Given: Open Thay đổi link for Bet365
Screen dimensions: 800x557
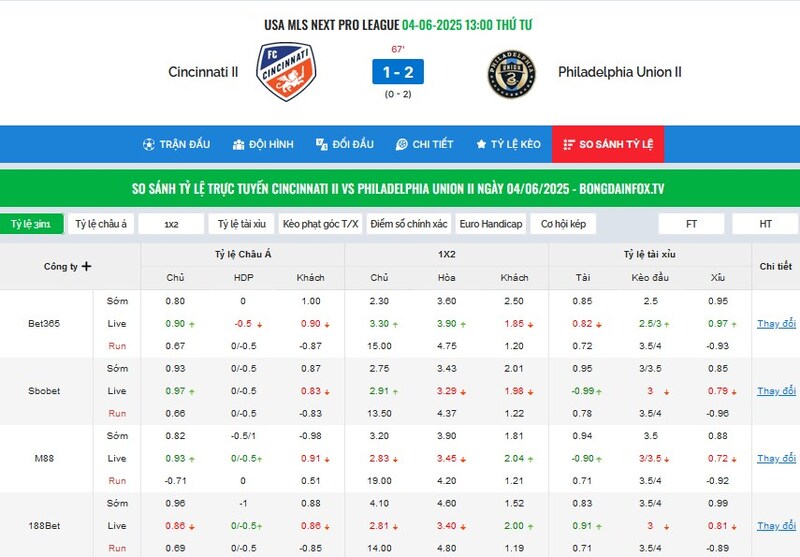Looking at the screenshot, I should click(776, 323).
